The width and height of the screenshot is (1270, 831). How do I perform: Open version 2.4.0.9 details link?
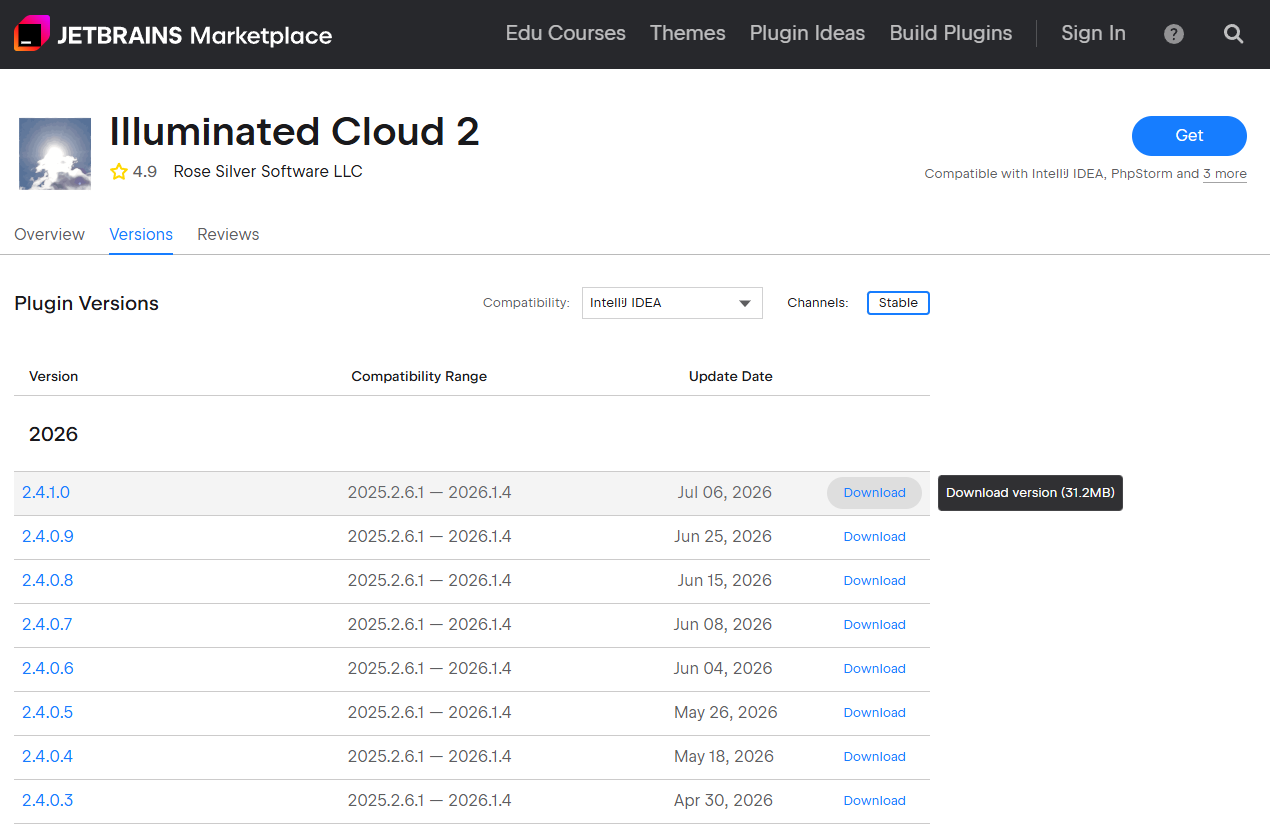tap(48, 537)
